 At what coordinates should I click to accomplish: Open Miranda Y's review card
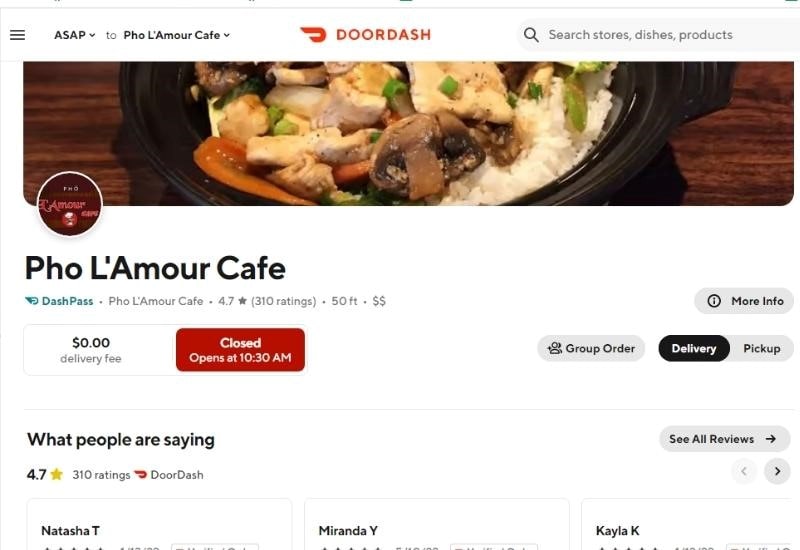click(437, 524)
